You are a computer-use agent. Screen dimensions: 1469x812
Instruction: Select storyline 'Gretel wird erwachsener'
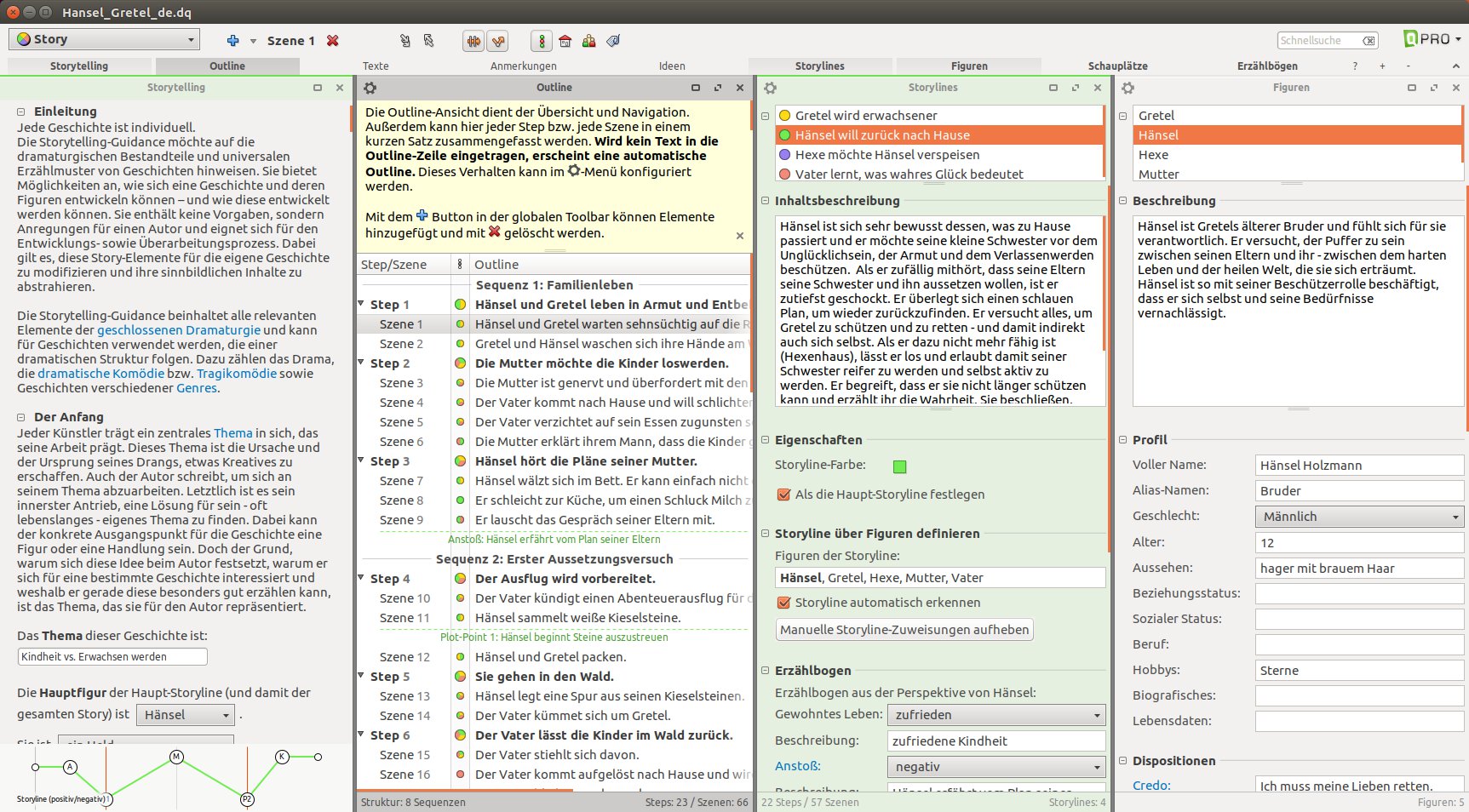[x=940, y=115]
